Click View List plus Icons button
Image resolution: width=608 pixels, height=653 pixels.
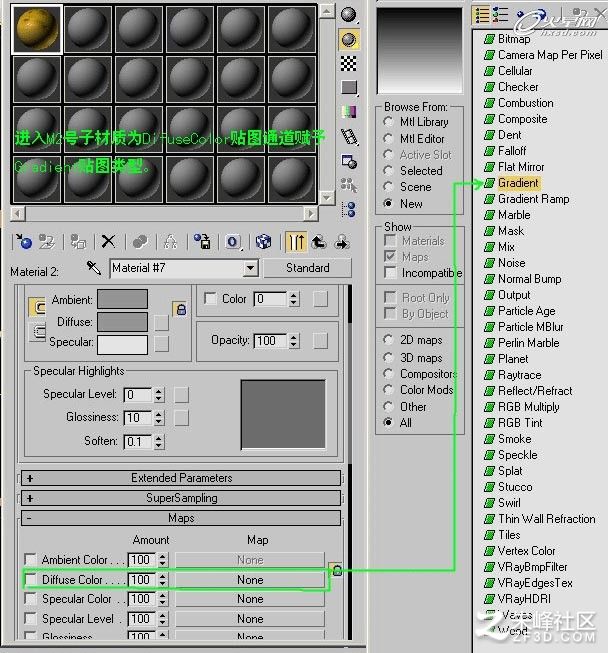[x=500, y=15]
